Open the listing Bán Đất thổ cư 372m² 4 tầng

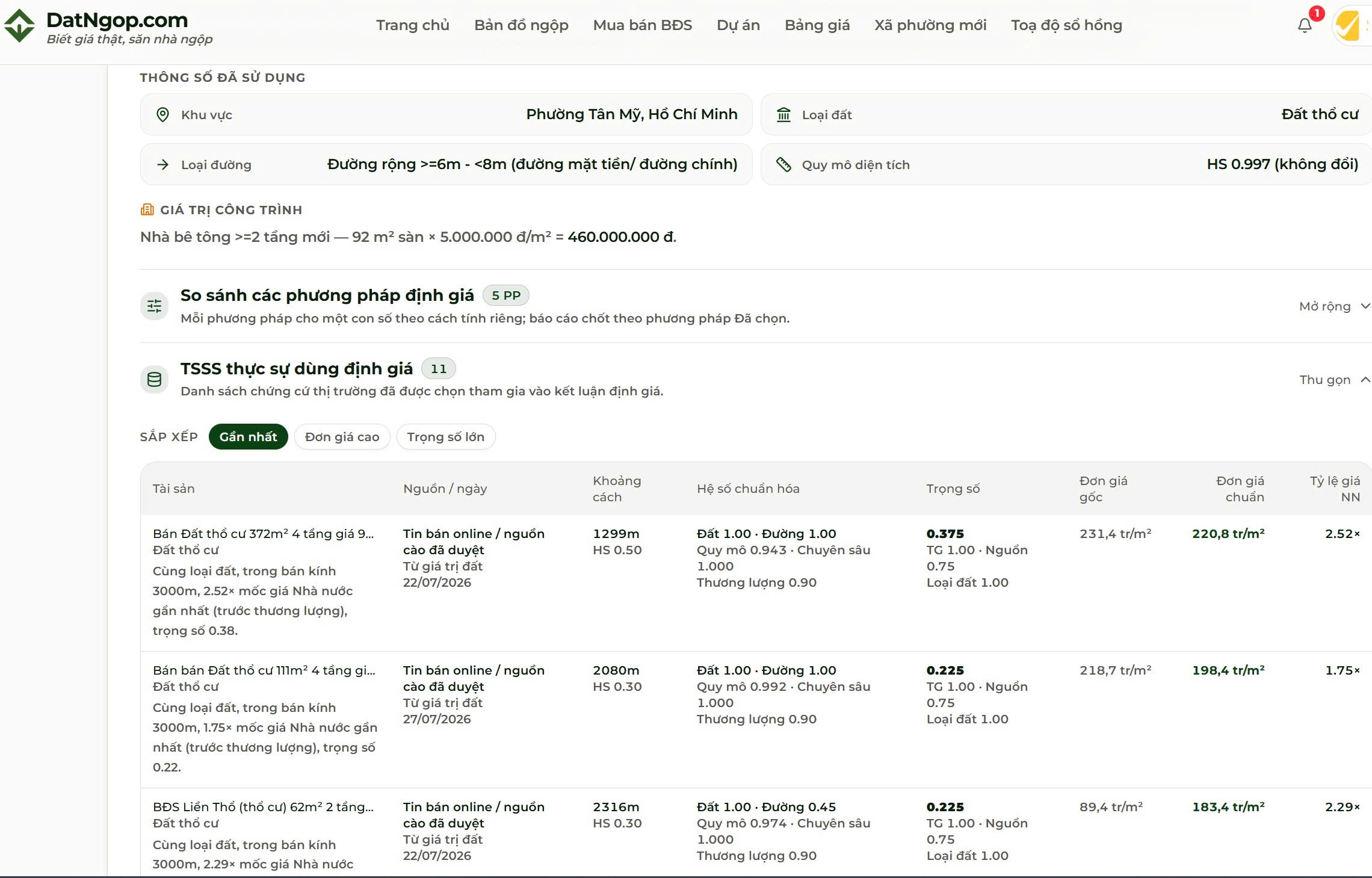coord(263,534)
